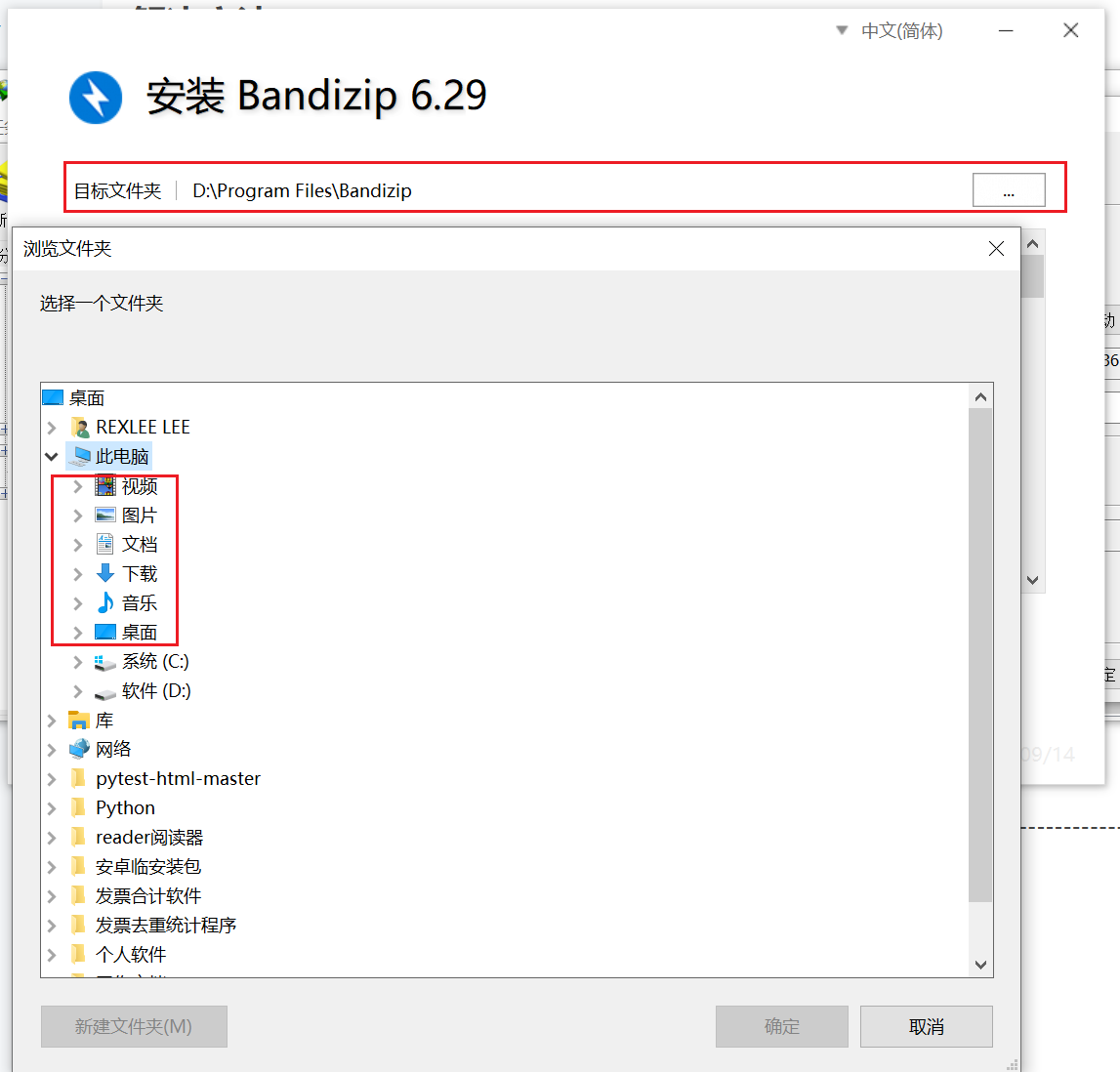Screen dimensions: 1120x1072
Task: Click the 文档 documents icon
Action: click(105, 544)
